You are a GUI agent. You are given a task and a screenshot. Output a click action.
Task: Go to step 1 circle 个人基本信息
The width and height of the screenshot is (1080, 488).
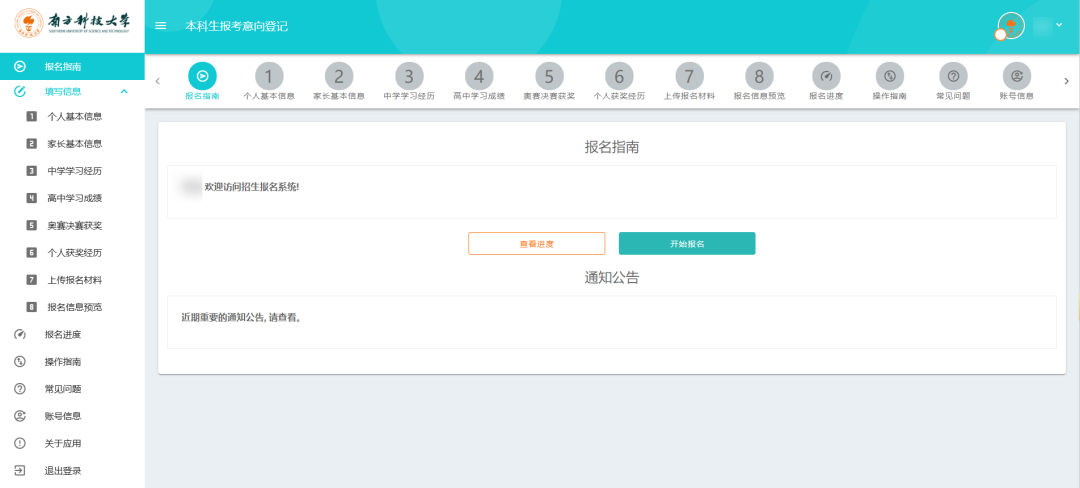pyautogui.click(x=269, y=76)
